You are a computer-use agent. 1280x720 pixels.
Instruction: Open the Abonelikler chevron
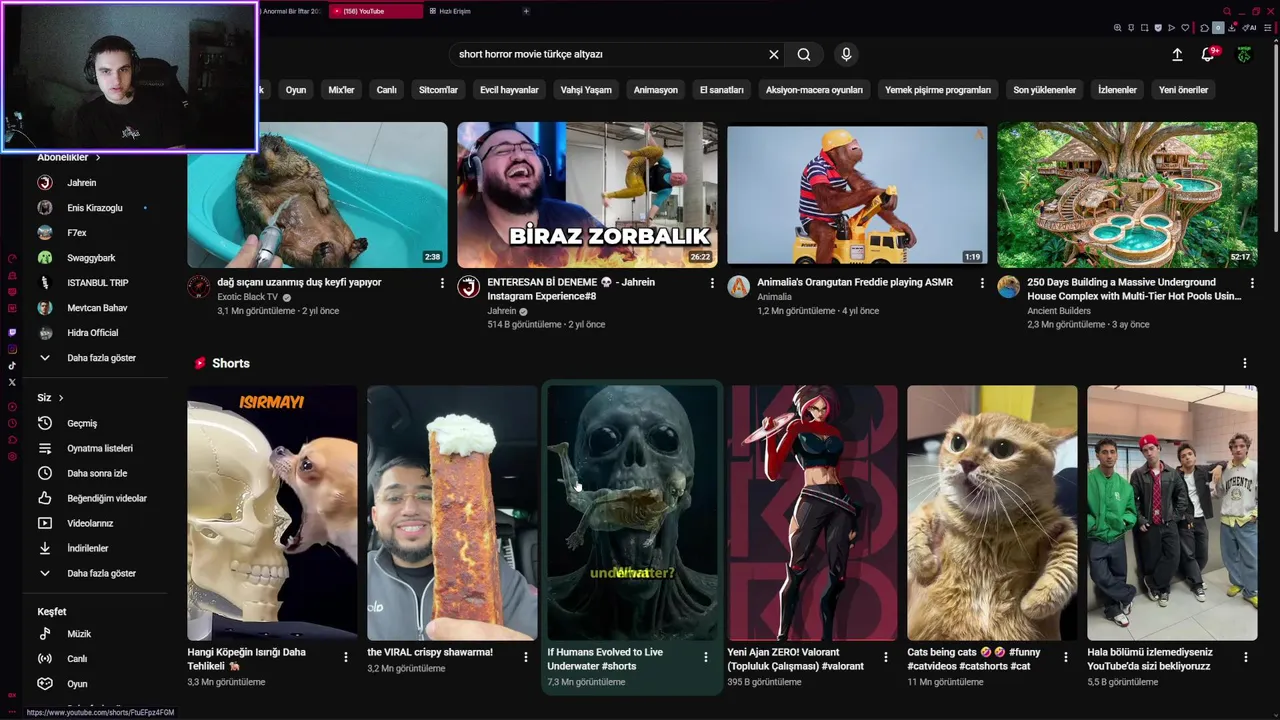(98, 157)
